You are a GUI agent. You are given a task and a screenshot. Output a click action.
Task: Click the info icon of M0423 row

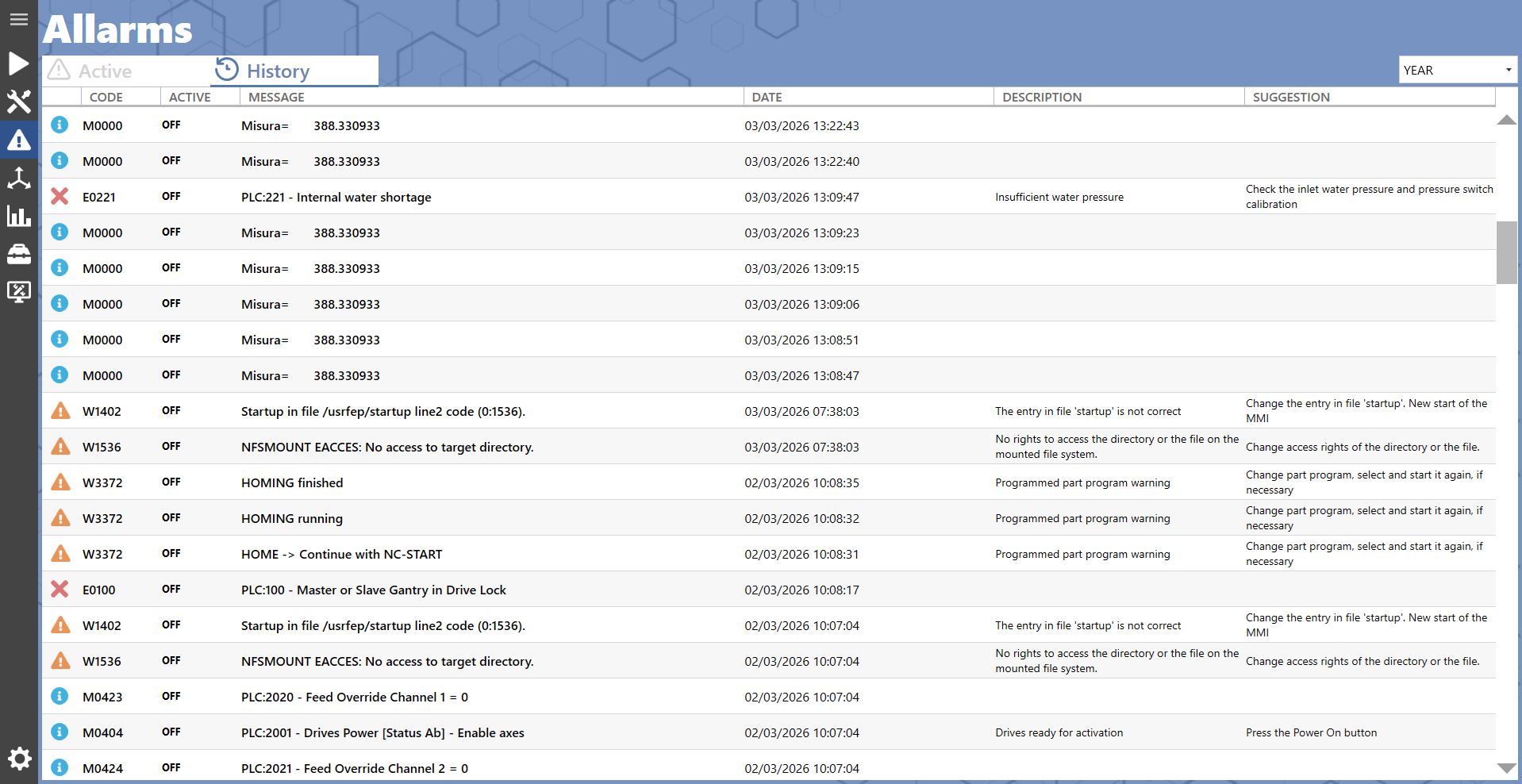(60, 696)
